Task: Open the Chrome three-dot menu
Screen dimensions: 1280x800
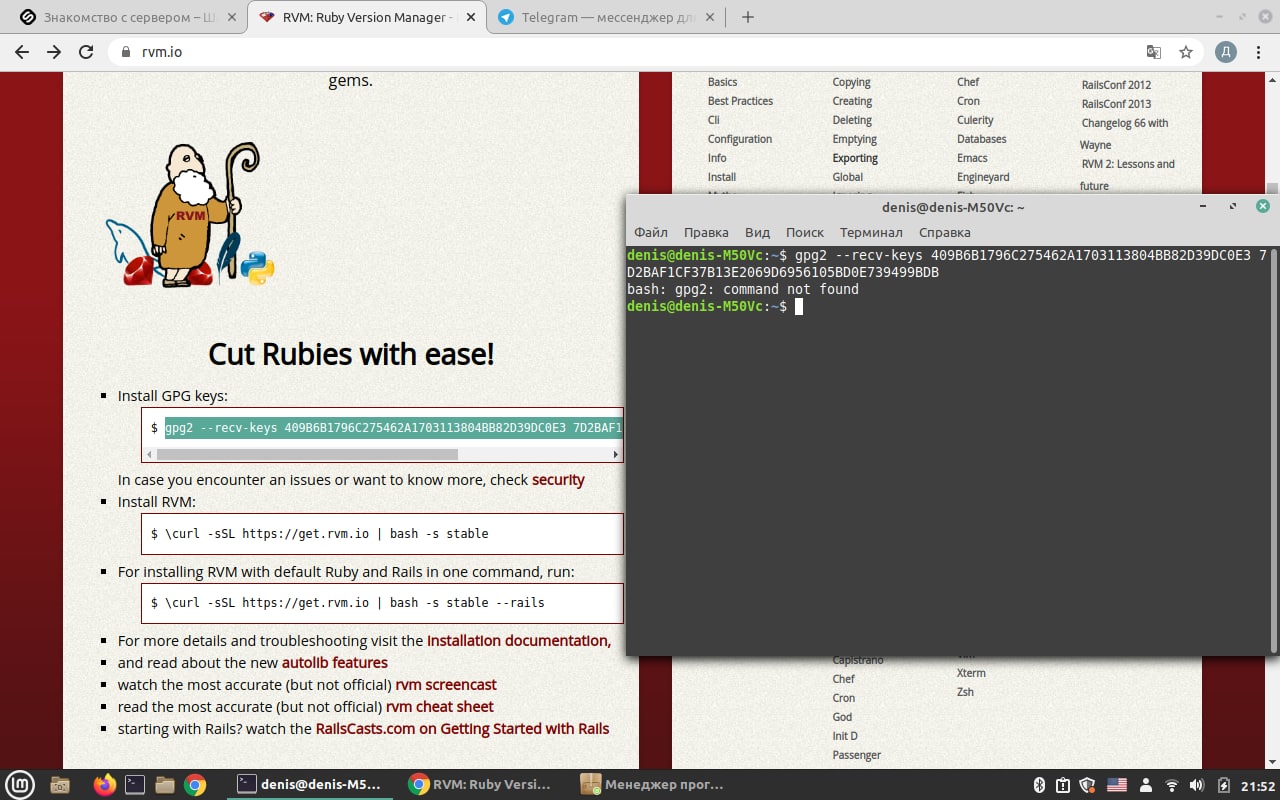Action: click(x=1258, y=52)
